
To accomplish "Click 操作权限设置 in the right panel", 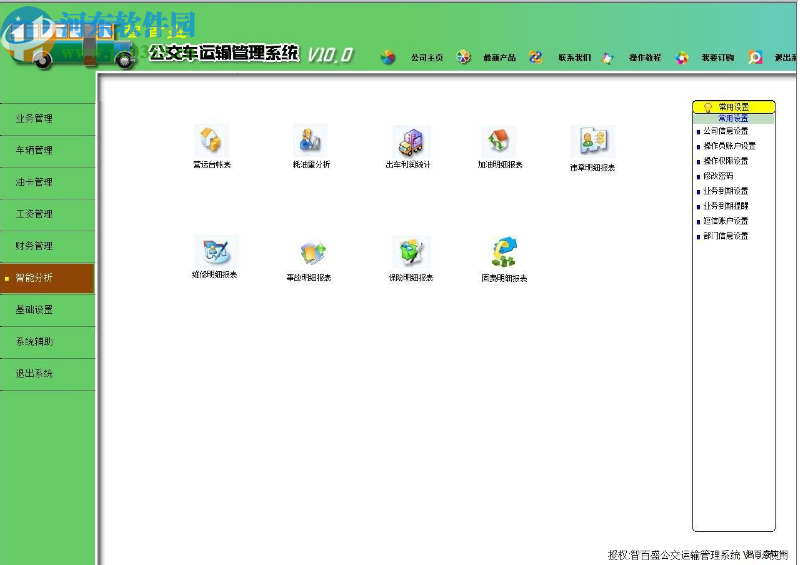I will pyautogui.click(x=726, y=161).
